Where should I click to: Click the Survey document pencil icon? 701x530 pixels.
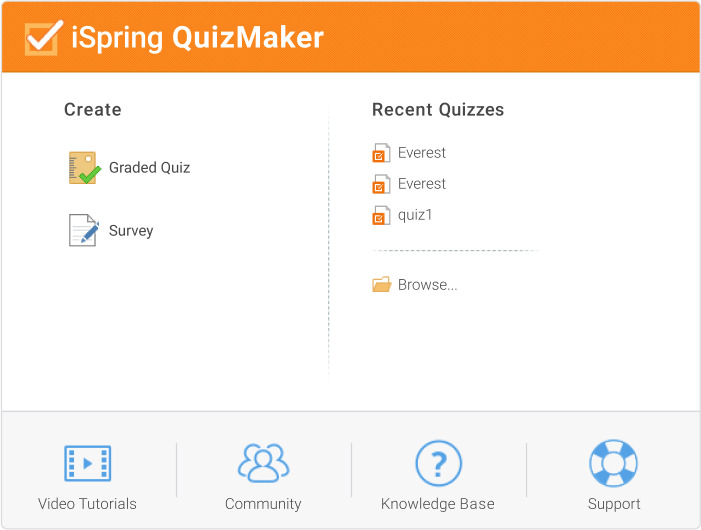point(84,231)
